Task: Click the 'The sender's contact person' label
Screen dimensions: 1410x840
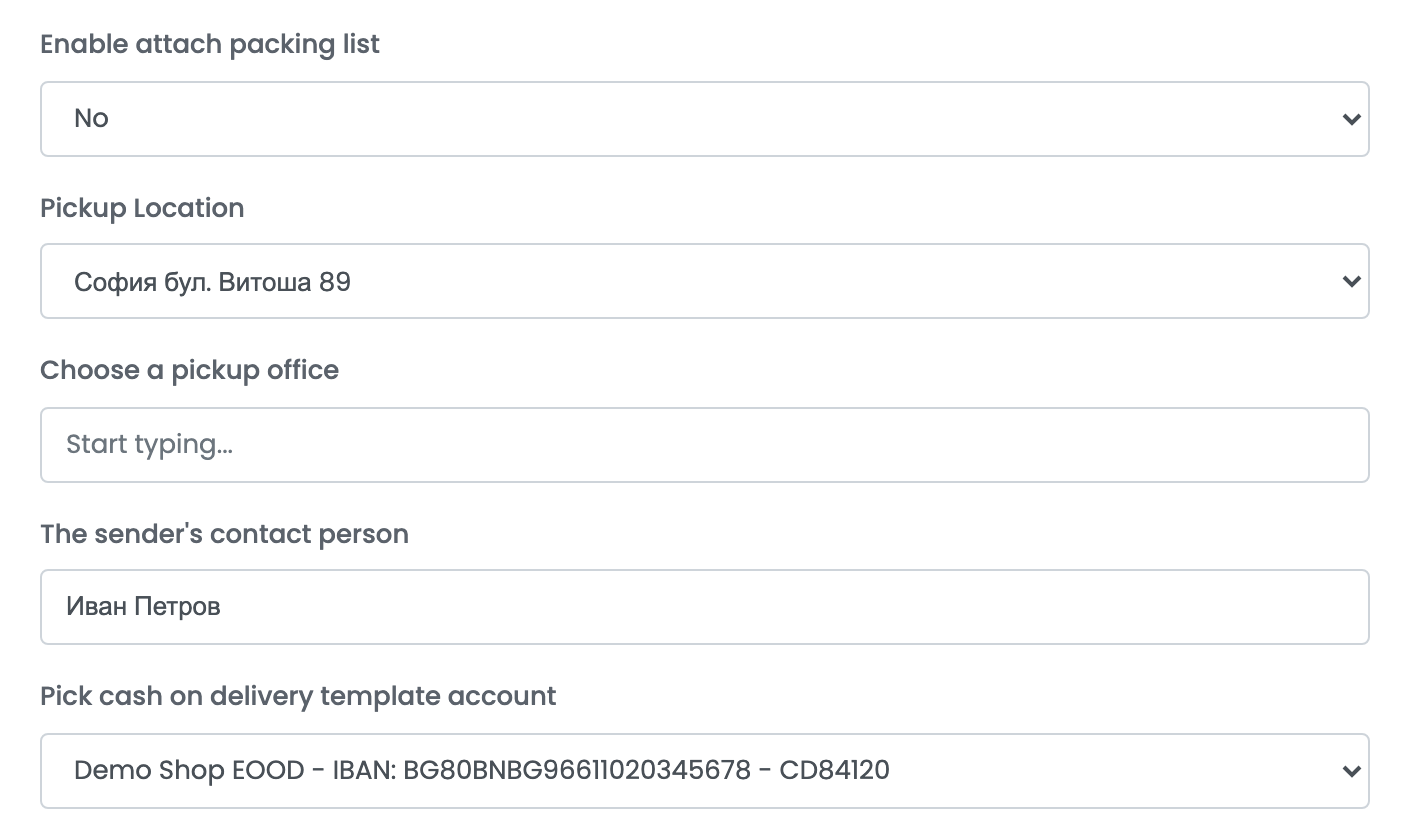Action: pos(225,534)
